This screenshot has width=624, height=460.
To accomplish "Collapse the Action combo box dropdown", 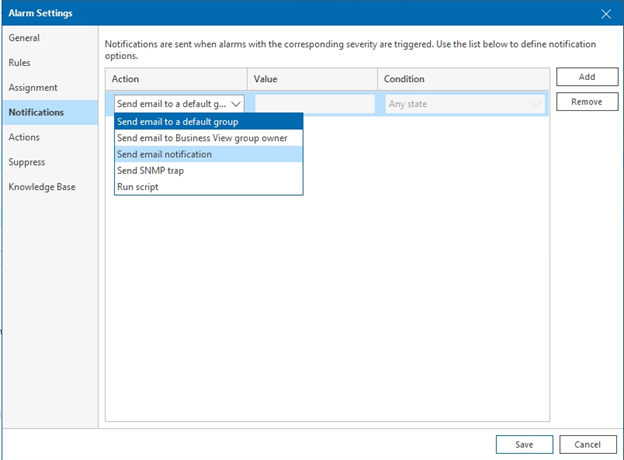I will [x=236, y=104].
